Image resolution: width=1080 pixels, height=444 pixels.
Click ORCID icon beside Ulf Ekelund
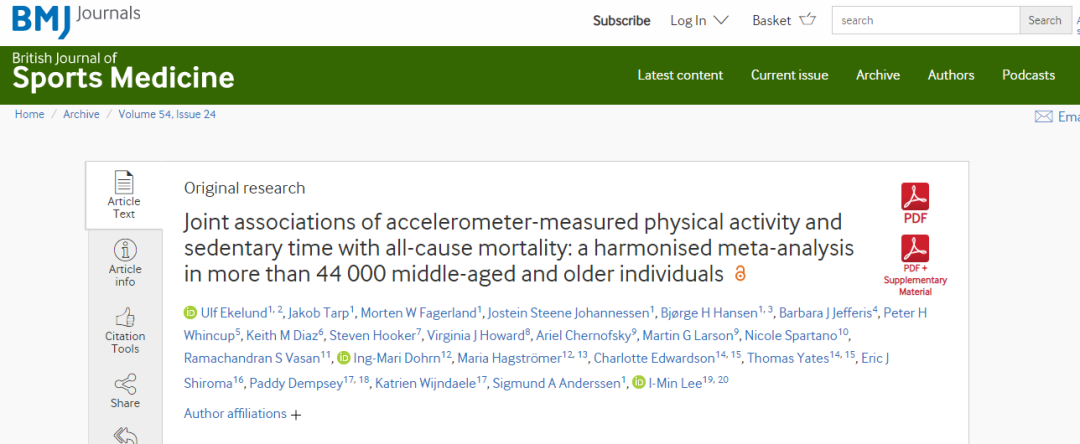[x=191, y=313]
